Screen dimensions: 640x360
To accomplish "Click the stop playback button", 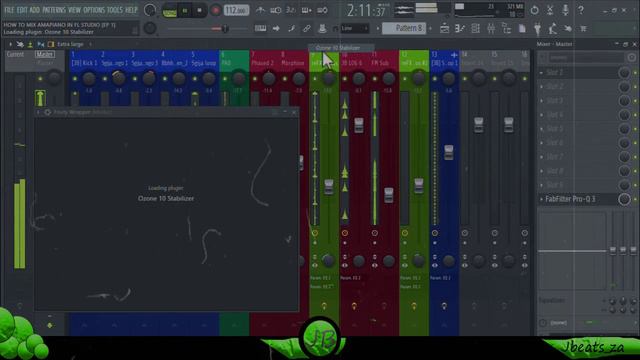I will [x=200, y=11].
